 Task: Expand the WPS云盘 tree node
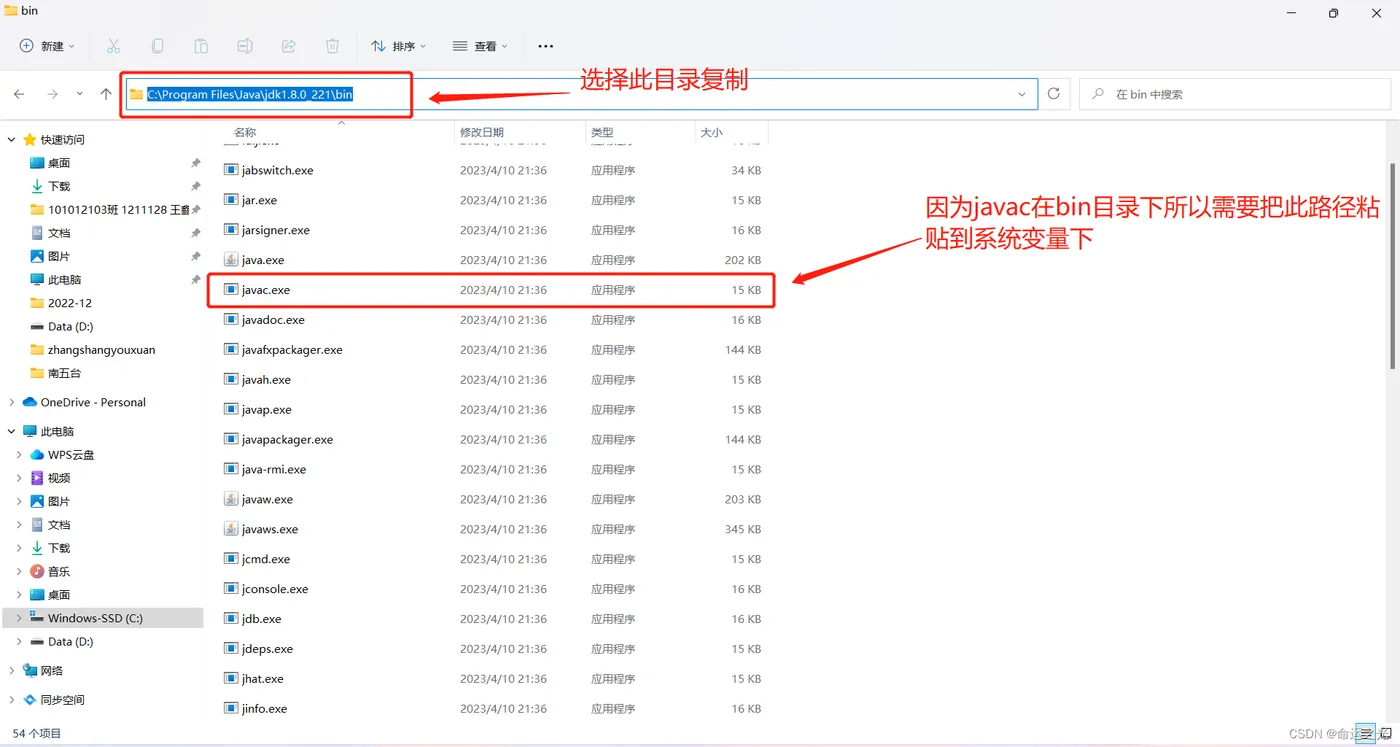pyautogui.click(x=19, y=455)
